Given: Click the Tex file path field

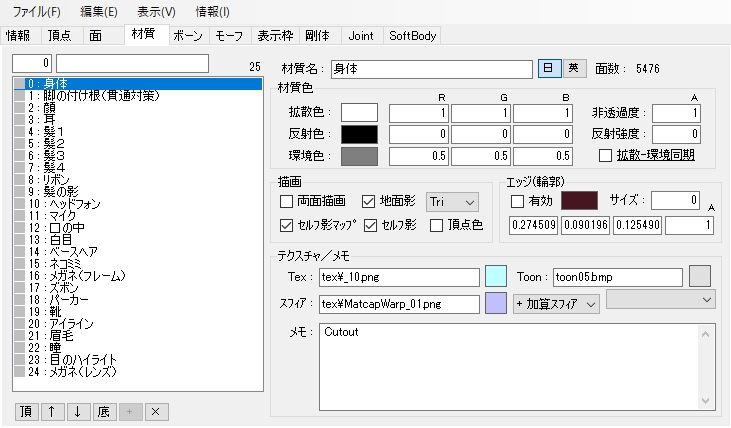Looking at the screenshot, I should pyautogui.click(x=400, y=277).
